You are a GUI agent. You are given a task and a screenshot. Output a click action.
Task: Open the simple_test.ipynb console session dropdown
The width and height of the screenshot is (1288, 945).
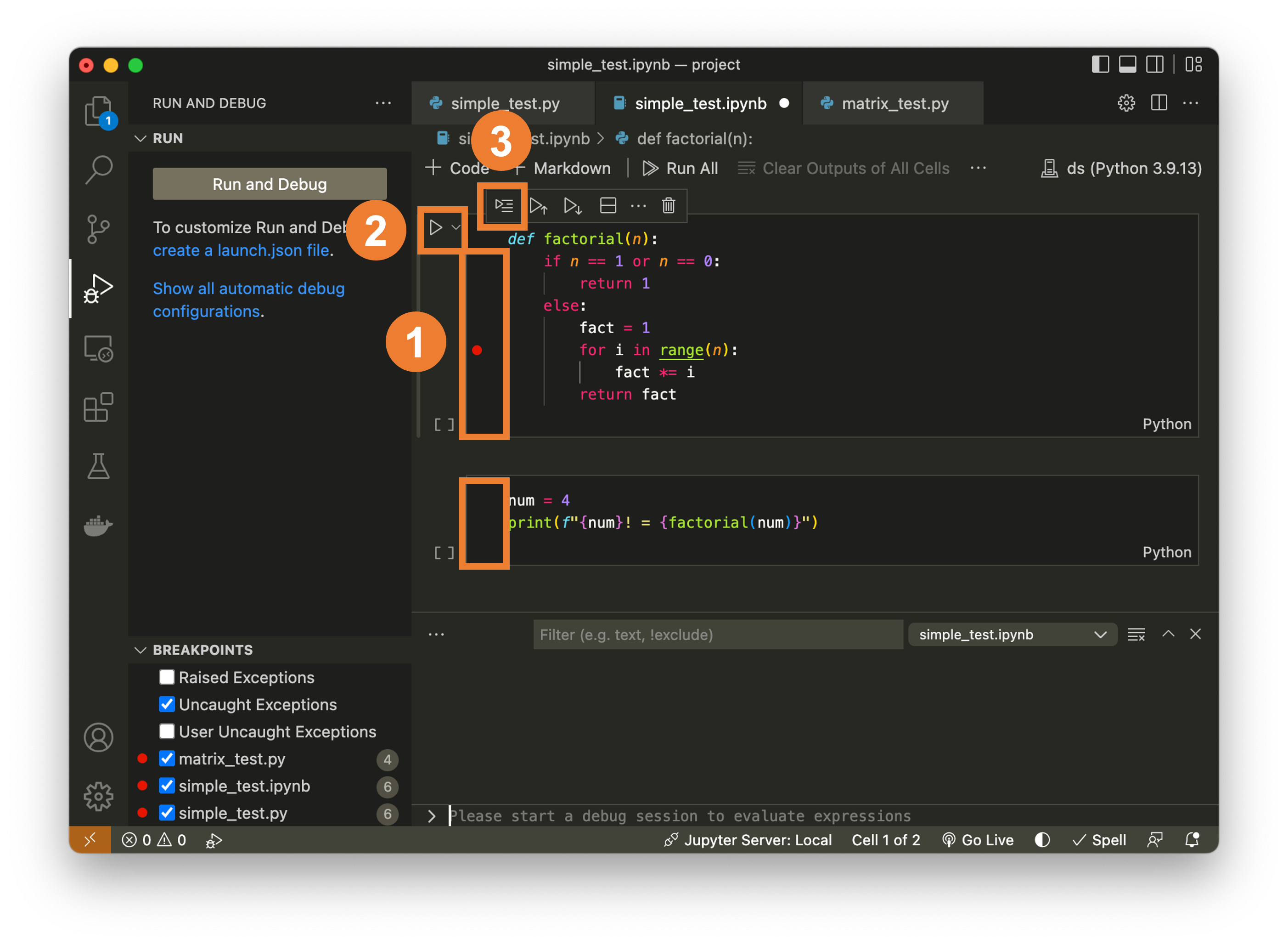point(1012,634)
